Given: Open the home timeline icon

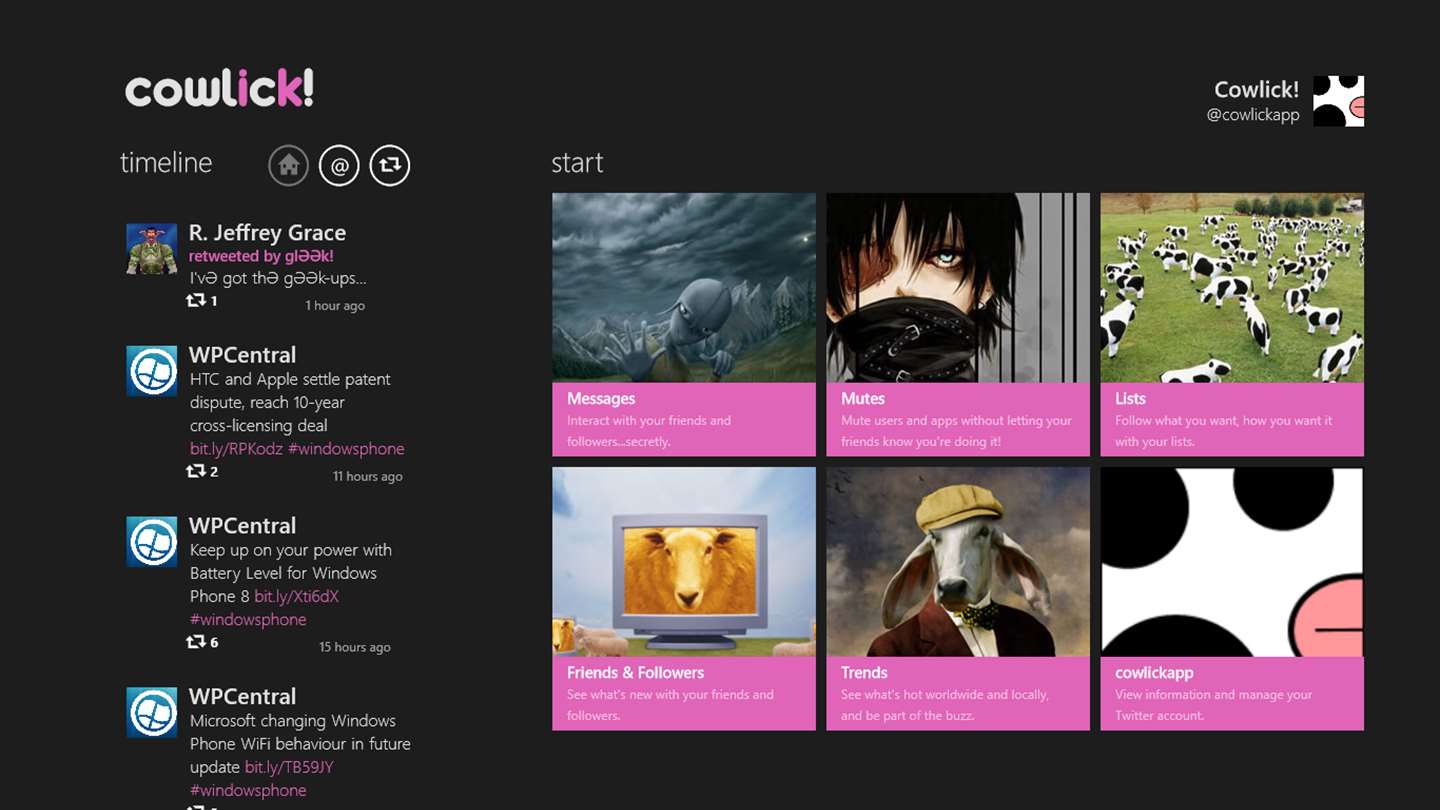Looking at the screenshot, I should click(289, 165).
